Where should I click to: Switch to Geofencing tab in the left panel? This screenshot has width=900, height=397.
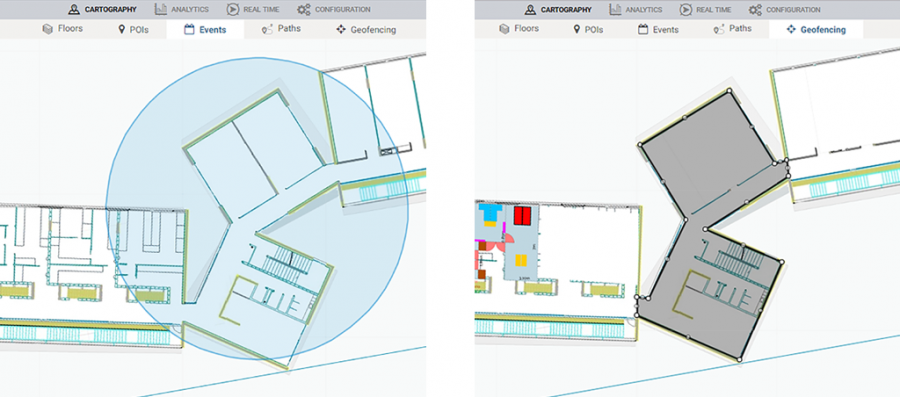[x=366, y=29]
